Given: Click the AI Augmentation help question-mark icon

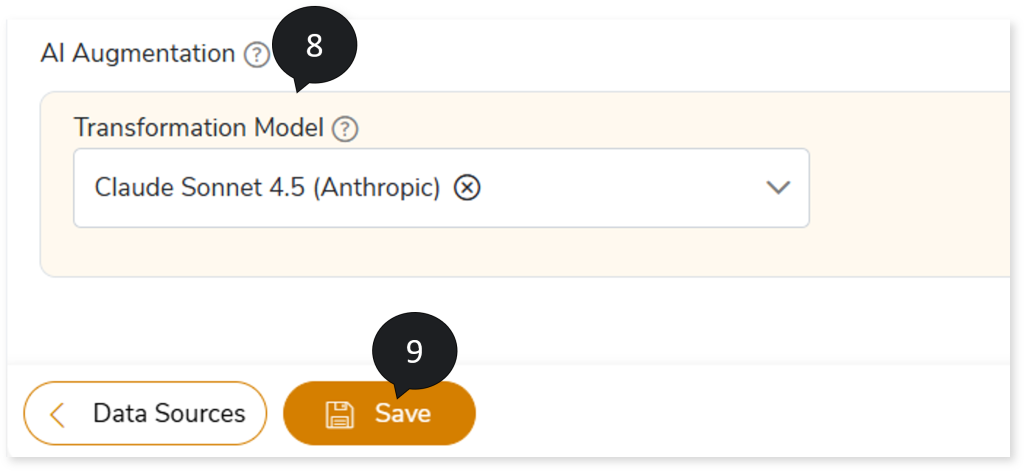Looking at the screenshot, I should [x=257, y=55].
